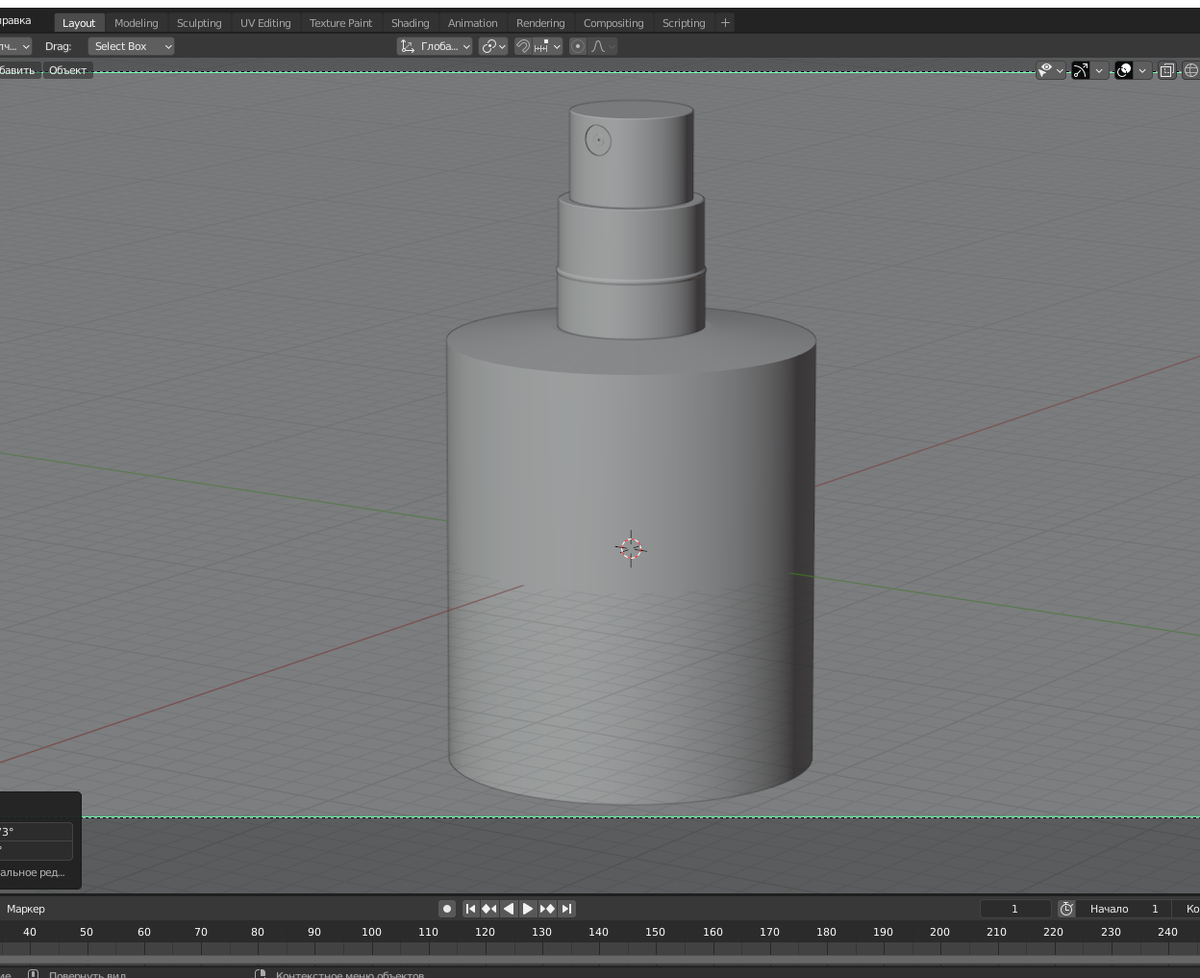The height and width of the screenshot is (978, 1200).
Task: Open the Sculpting workspace tab
Action: tap(199, 23)
